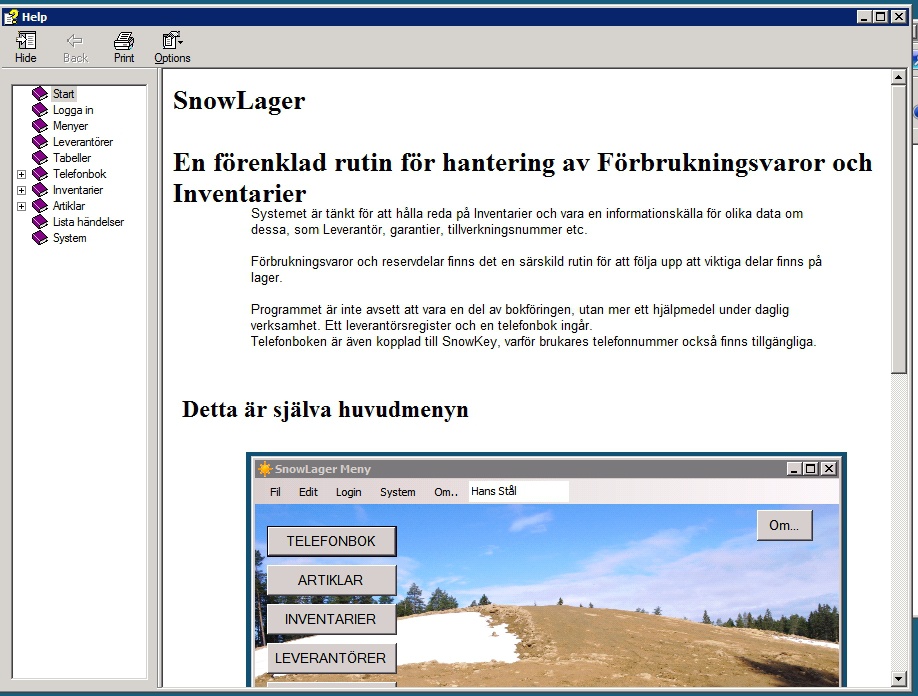Expand the Inventarier tree node

(x=21, y=190)
